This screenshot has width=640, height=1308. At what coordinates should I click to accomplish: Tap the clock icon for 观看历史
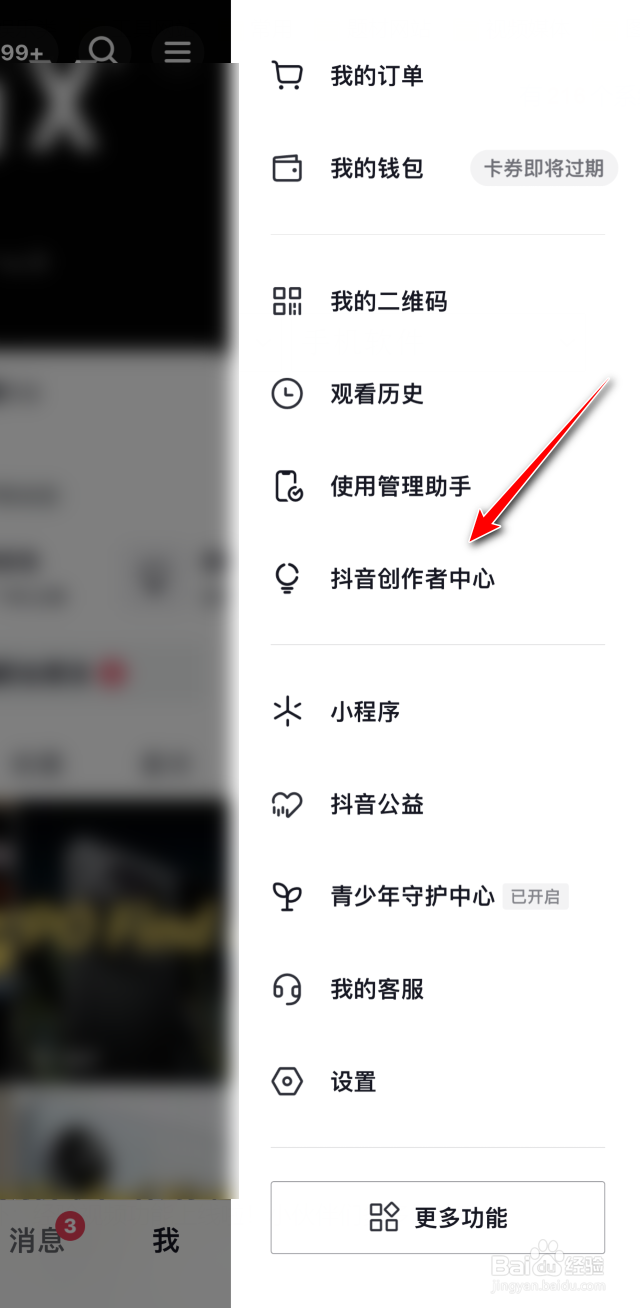click(287, 394)
